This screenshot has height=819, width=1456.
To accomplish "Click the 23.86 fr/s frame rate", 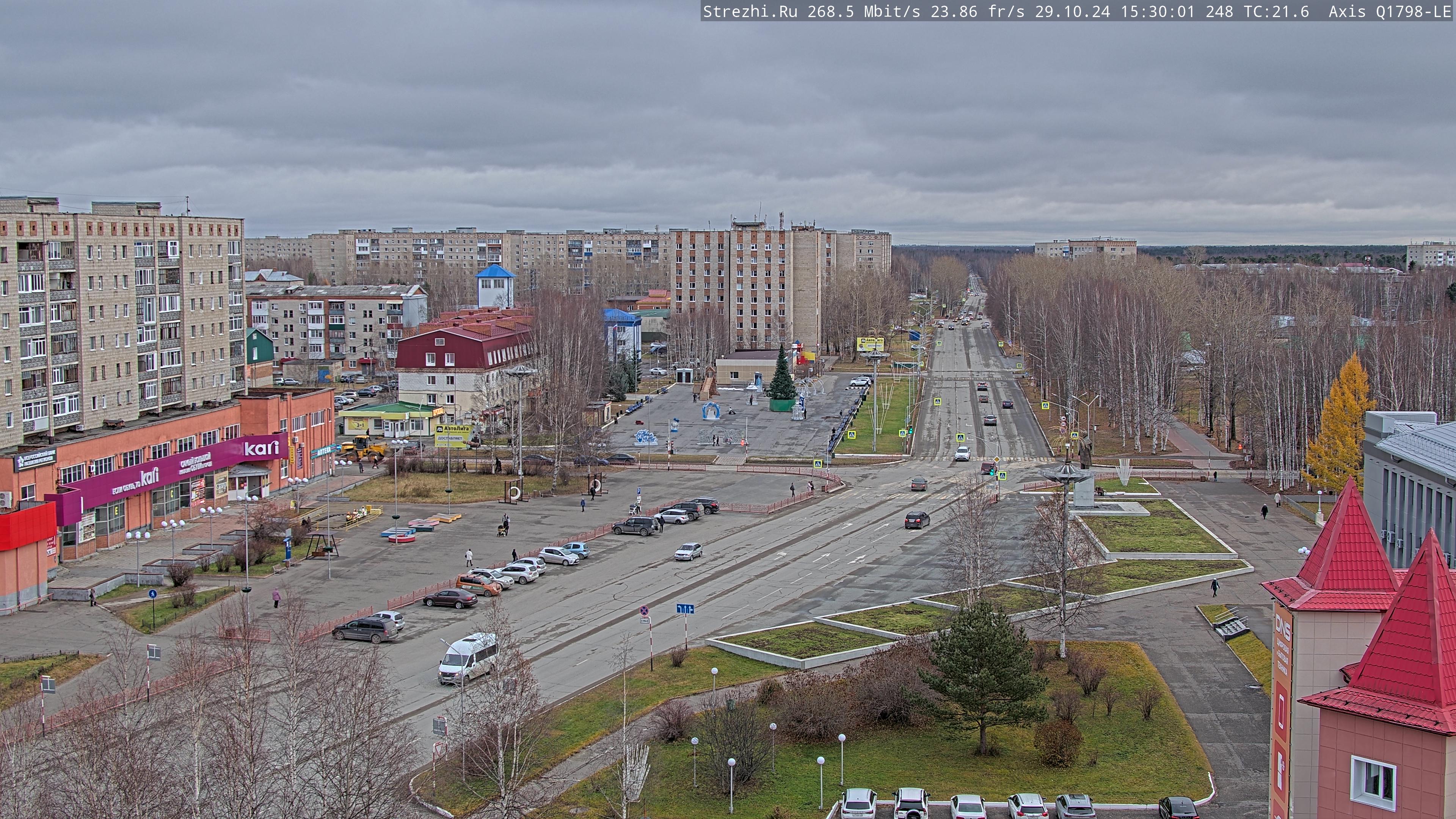I will tap(977, 12).
